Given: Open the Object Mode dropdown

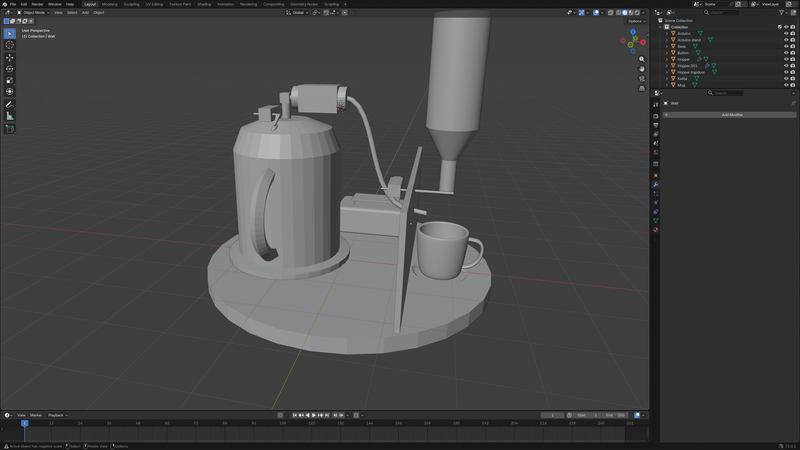Looking at the screenshot, I should pyautogui.click(x=33, y=12).
